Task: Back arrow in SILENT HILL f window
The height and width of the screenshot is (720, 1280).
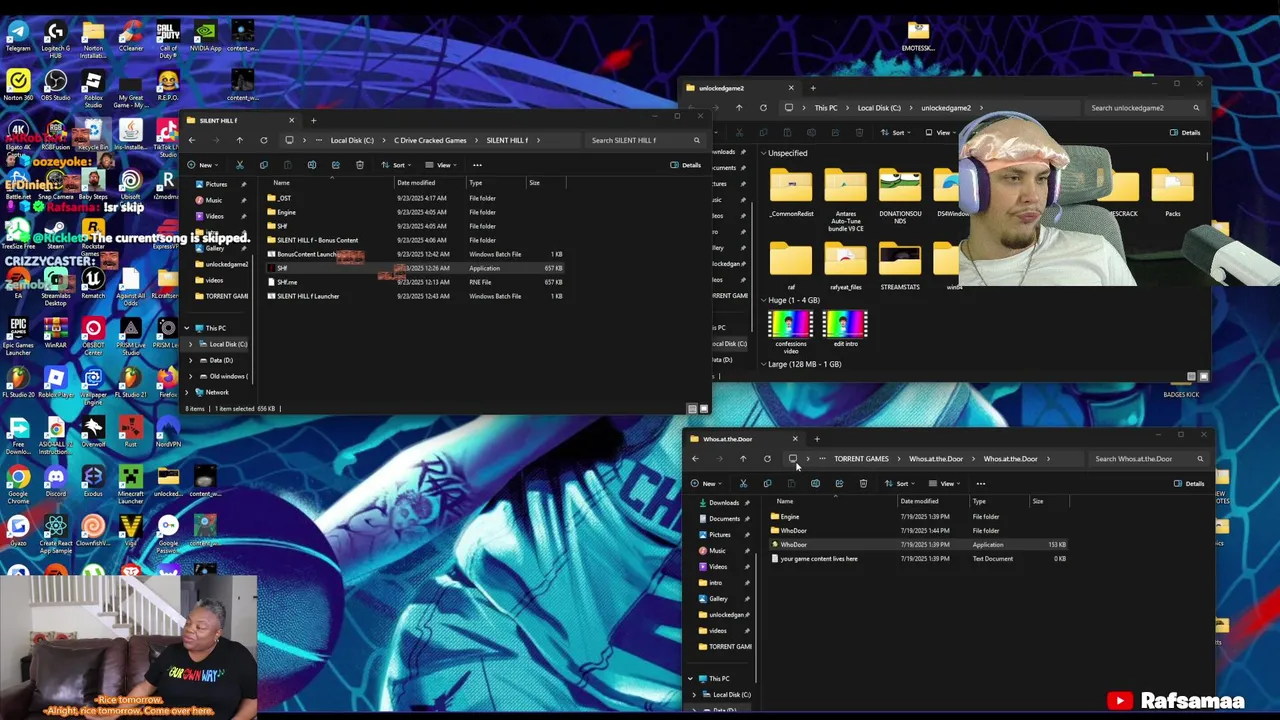Action: [x=192, y=140]
